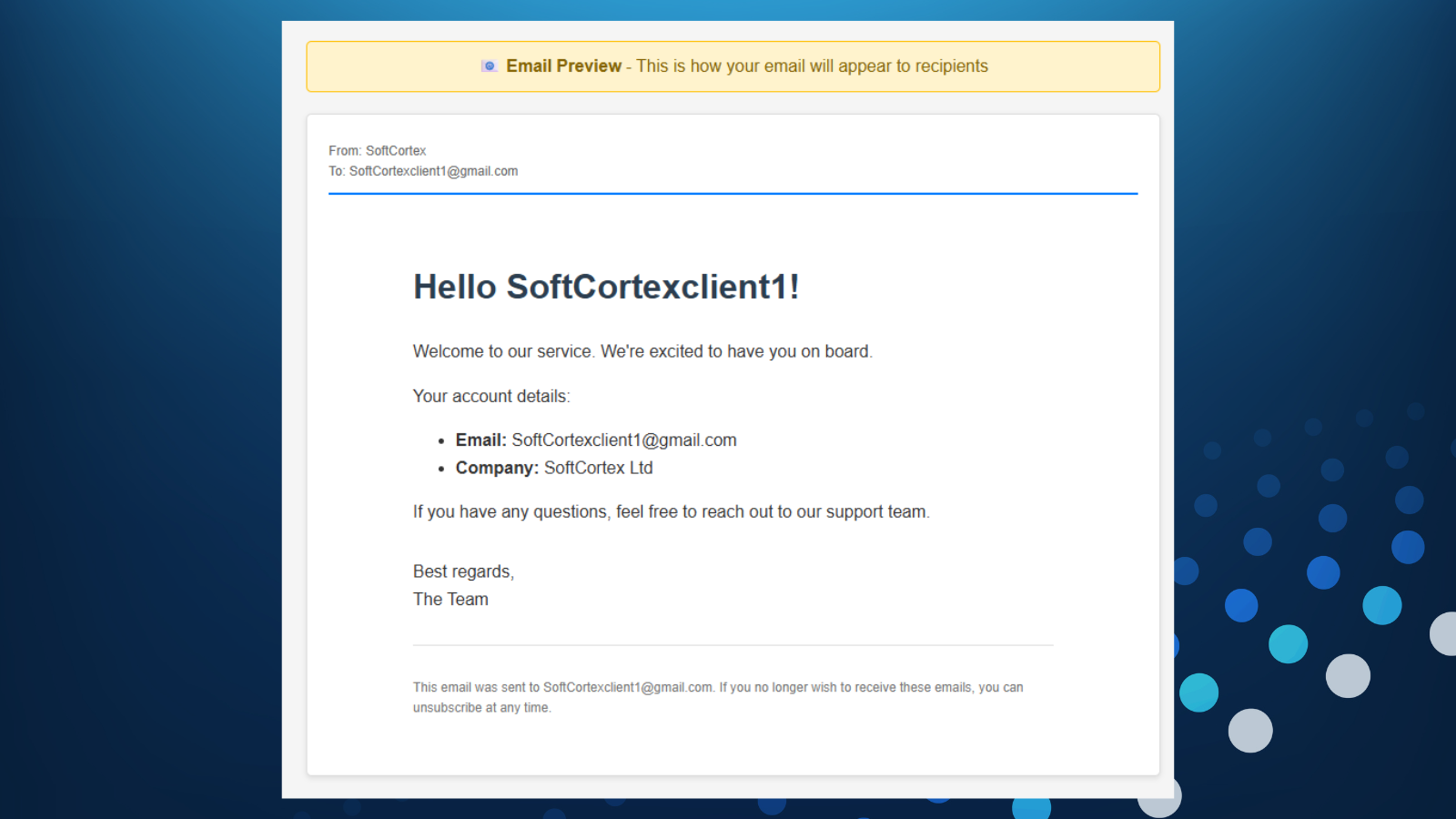This screenshot has width=1456, height=819.
Task: Click the gray divider above the footer
Action: pos(733,645)
